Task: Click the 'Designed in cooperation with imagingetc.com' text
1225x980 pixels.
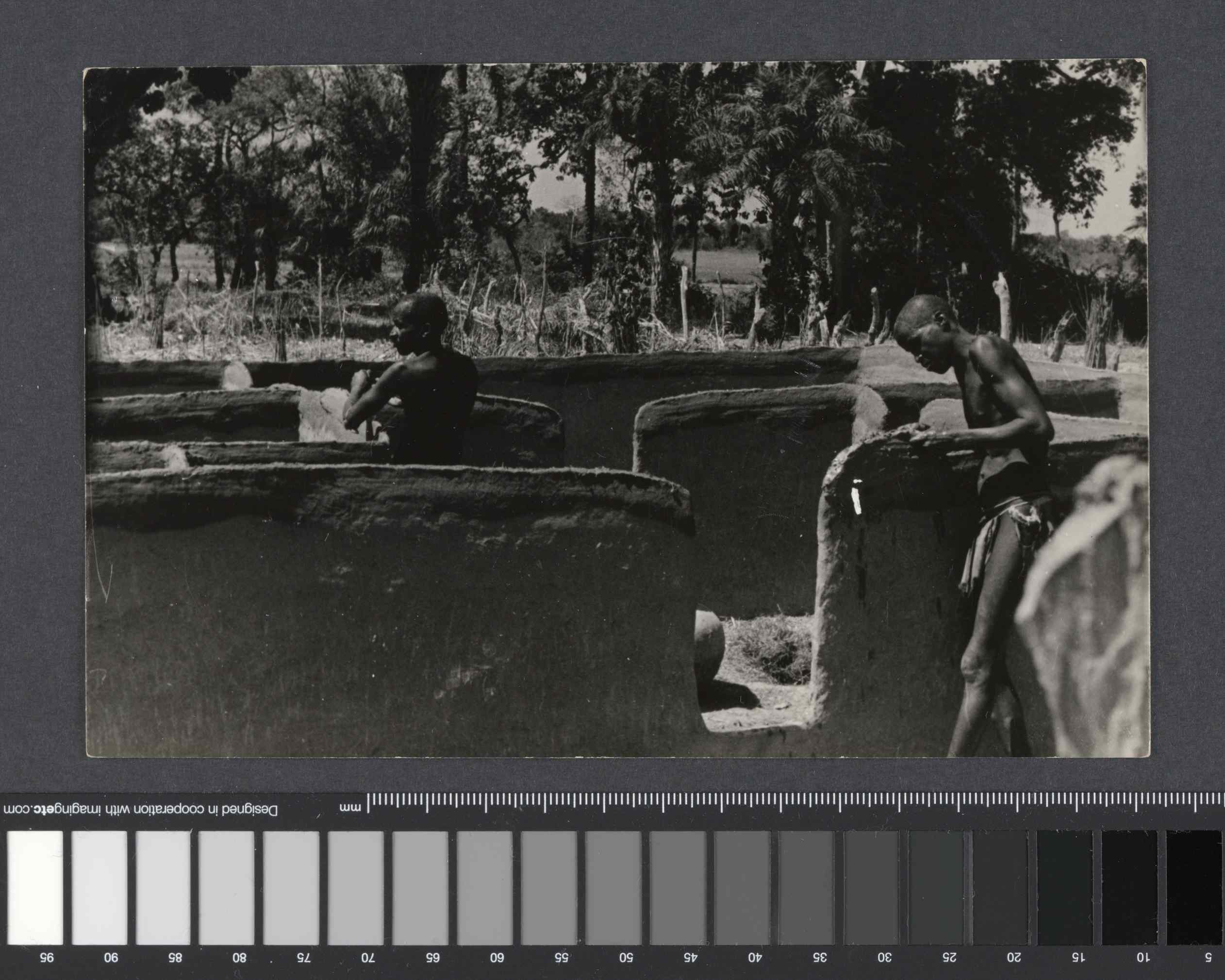Action: click(141, 810)
